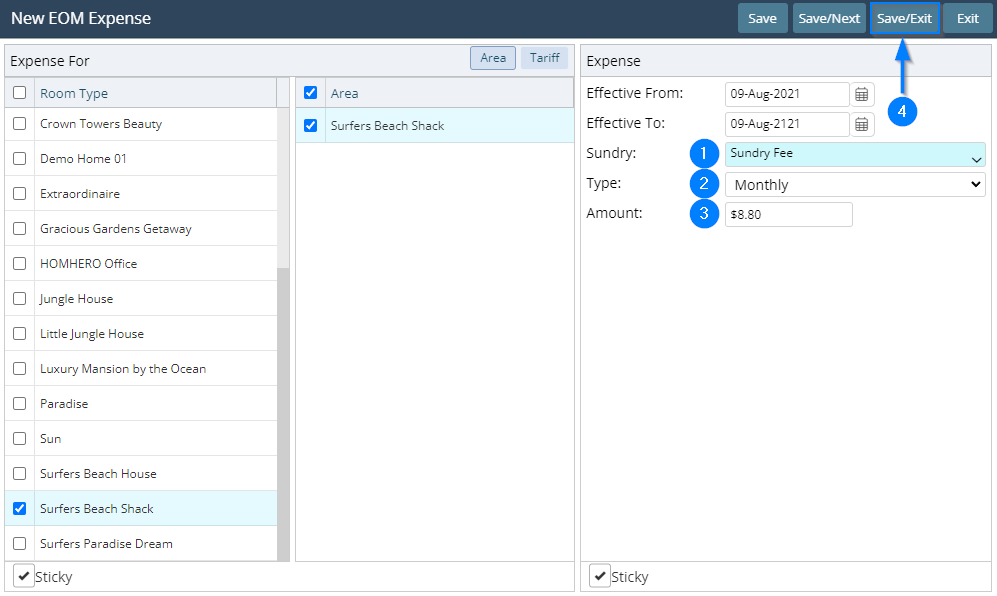Select all room types via header checkbox

19,93
